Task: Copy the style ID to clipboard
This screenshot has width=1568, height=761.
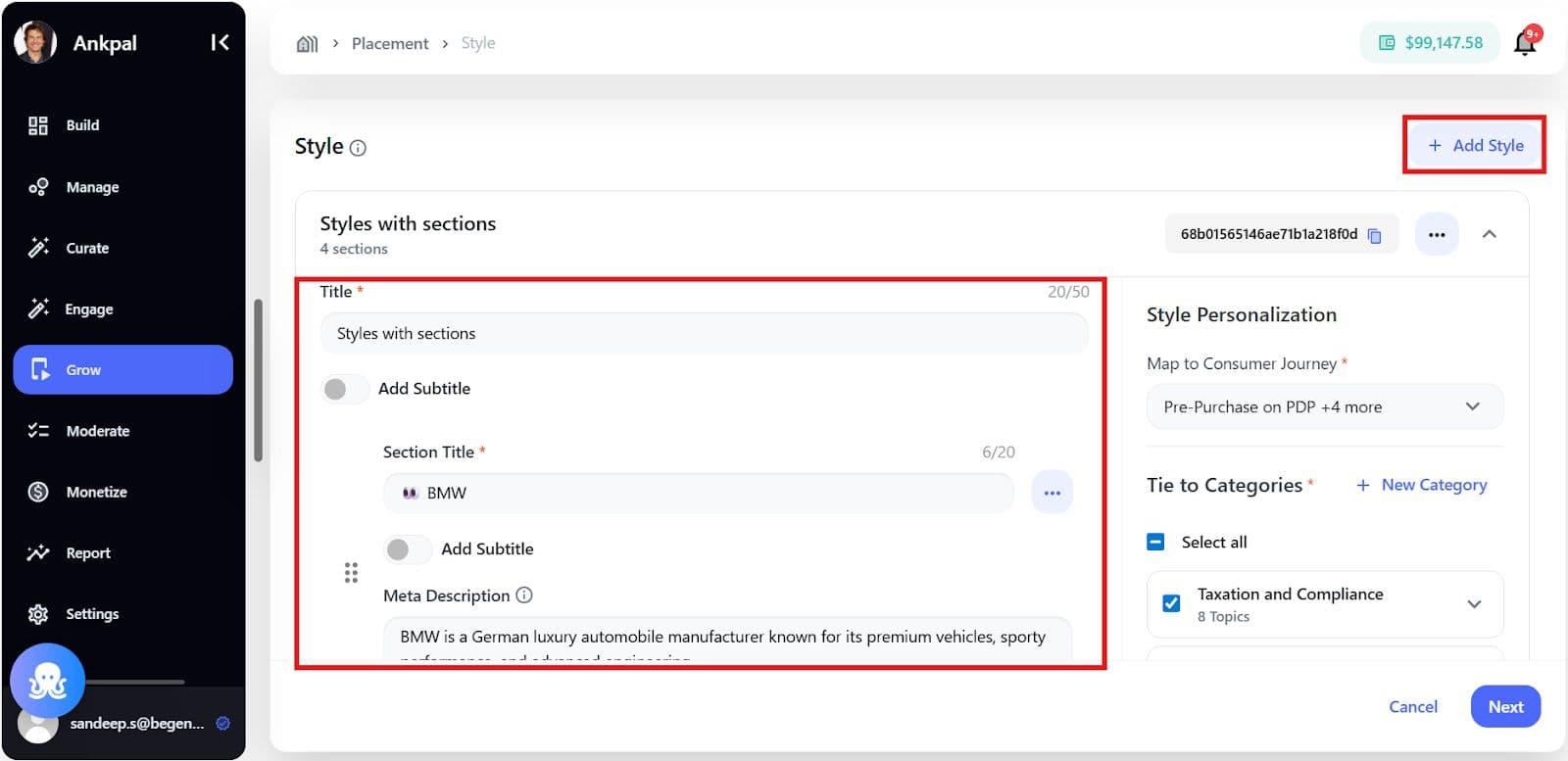Action: (x=1374, y=235)
